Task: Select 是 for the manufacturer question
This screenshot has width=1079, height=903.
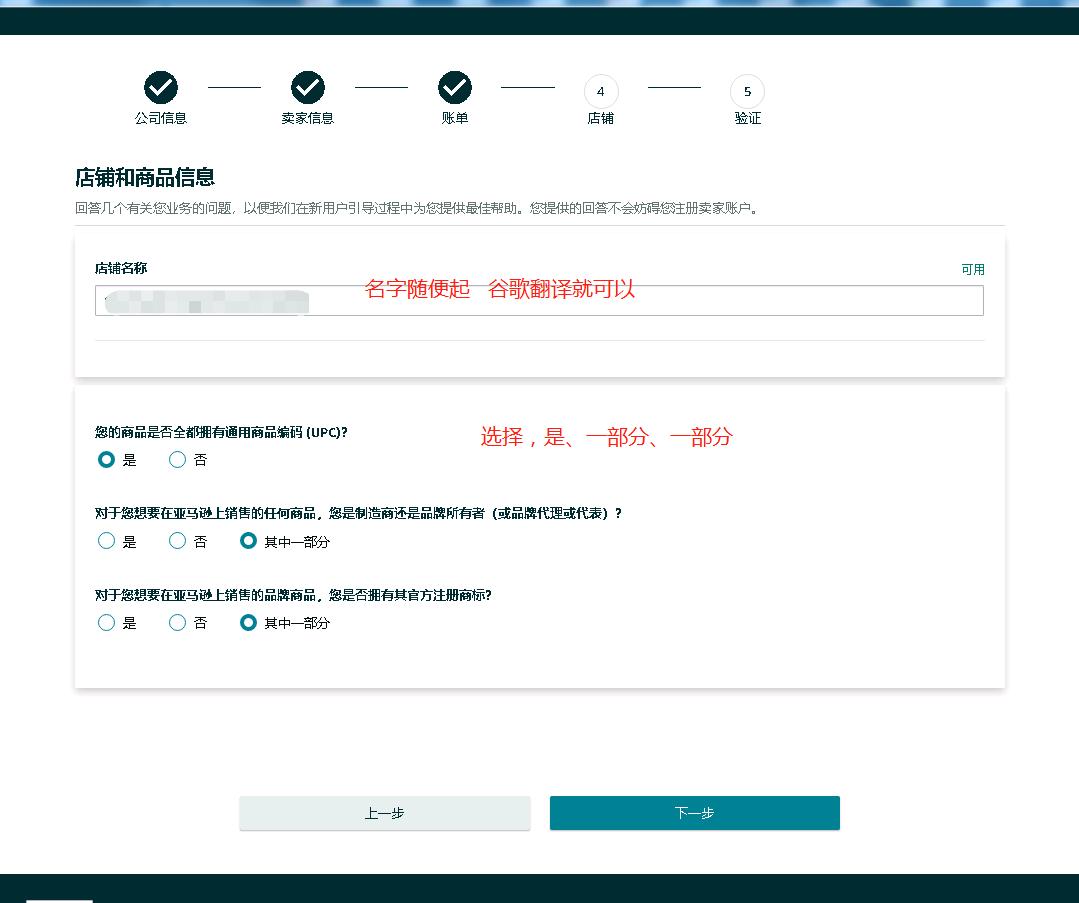Action: pos(106,541)
